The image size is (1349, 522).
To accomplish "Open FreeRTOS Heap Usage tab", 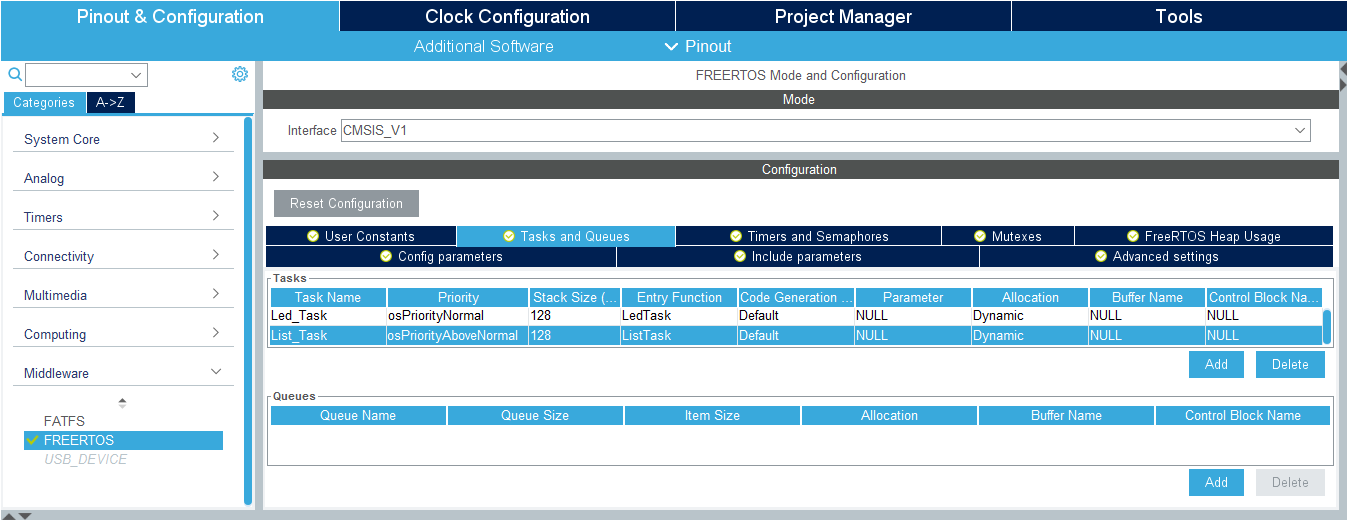I will (1204, 236).
